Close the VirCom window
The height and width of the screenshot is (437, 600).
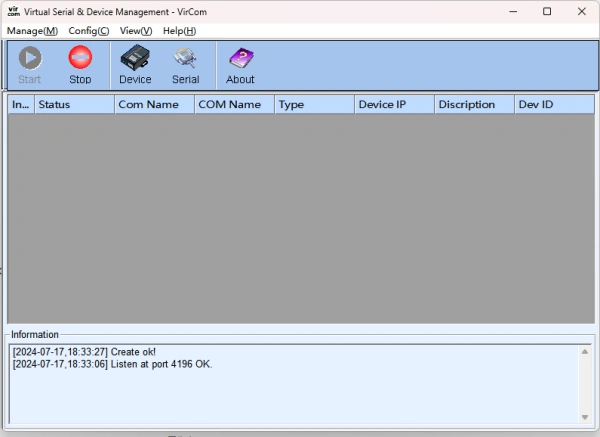(582, 11)
